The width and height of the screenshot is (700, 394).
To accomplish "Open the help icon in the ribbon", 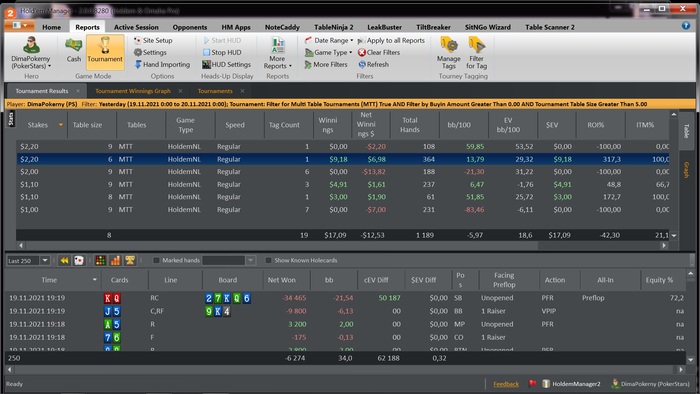I will (x=686, y=25).
